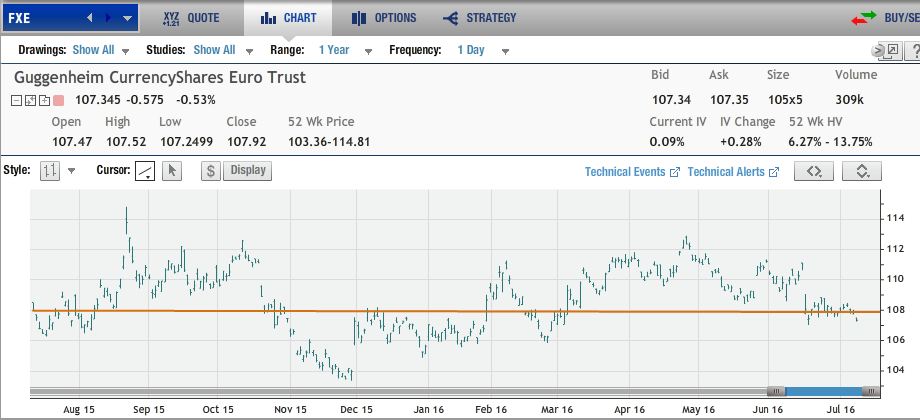The width and height of the screenshot is (920, 420).
Task: Click the Jul 16 date axis label
Action: (x=841, y=409)
